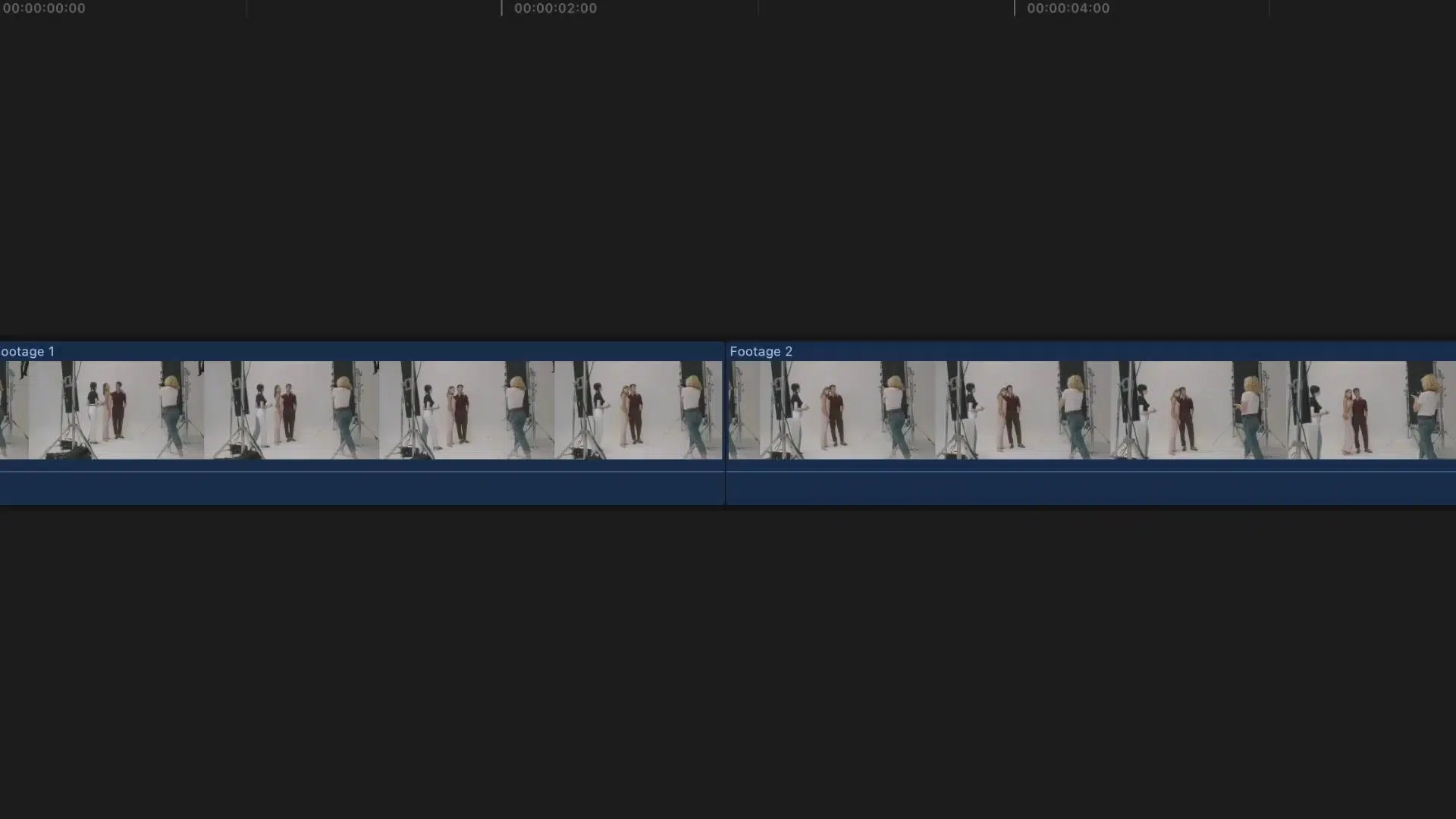Viewport: 1456px width, 819px height.
Task: Select the Footage 2 clip label
Action: 761,351
